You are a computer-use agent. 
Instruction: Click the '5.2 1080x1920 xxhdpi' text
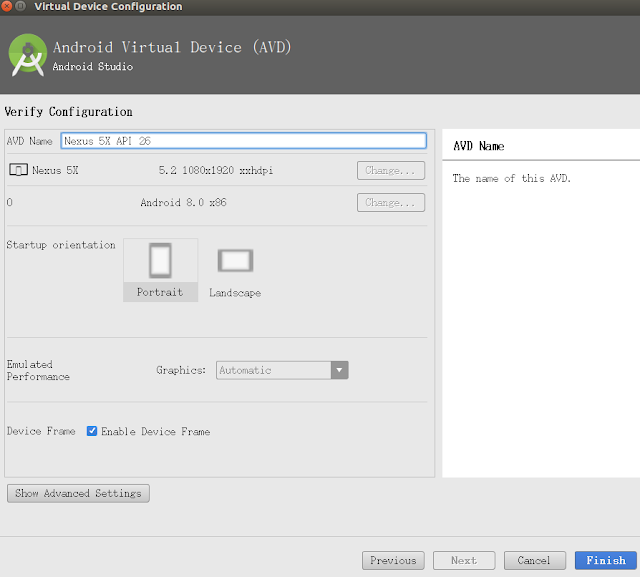pyautogui.click(x=216, y=170)
